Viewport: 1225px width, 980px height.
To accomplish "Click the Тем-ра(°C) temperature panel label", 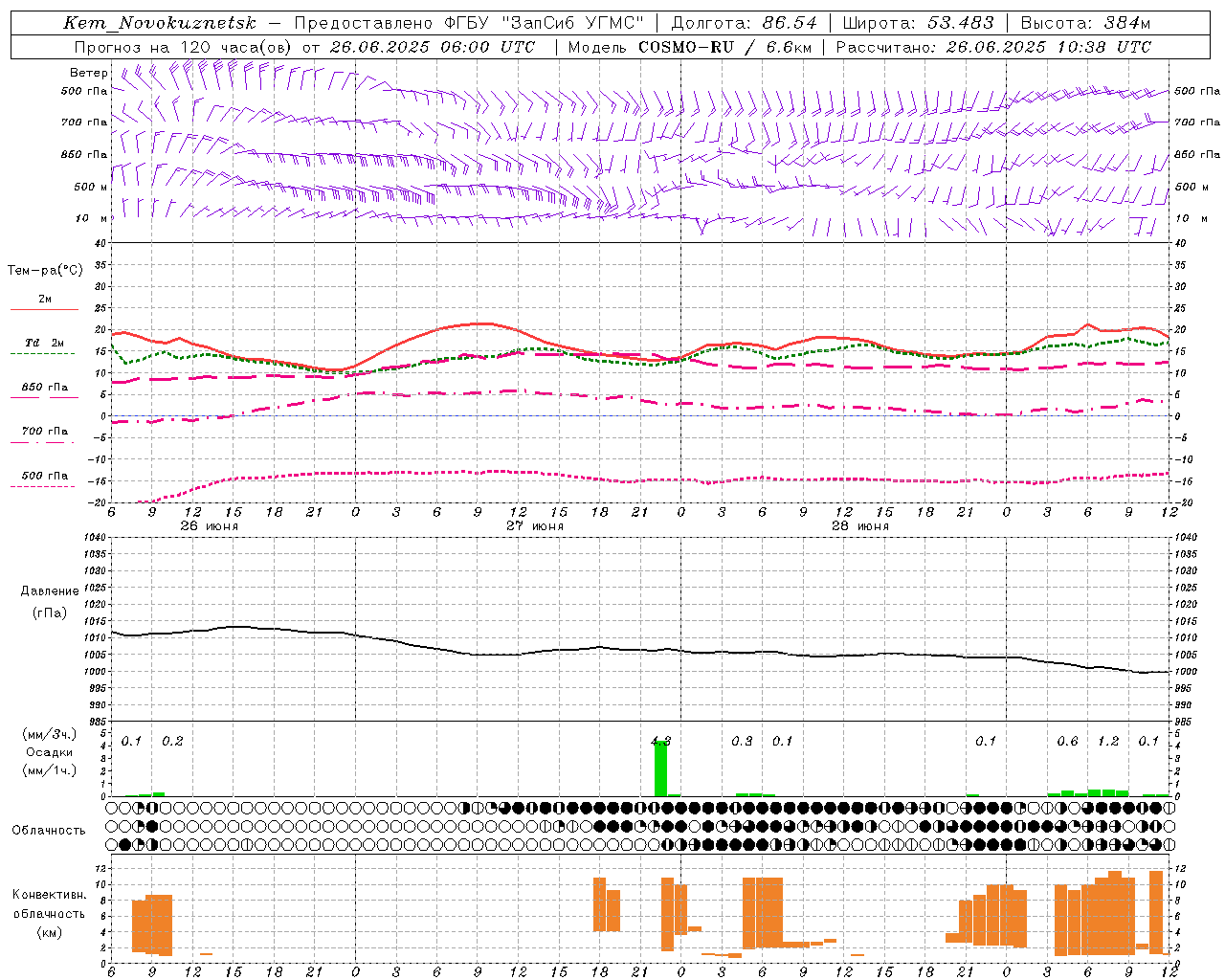I will coord(45,271).
